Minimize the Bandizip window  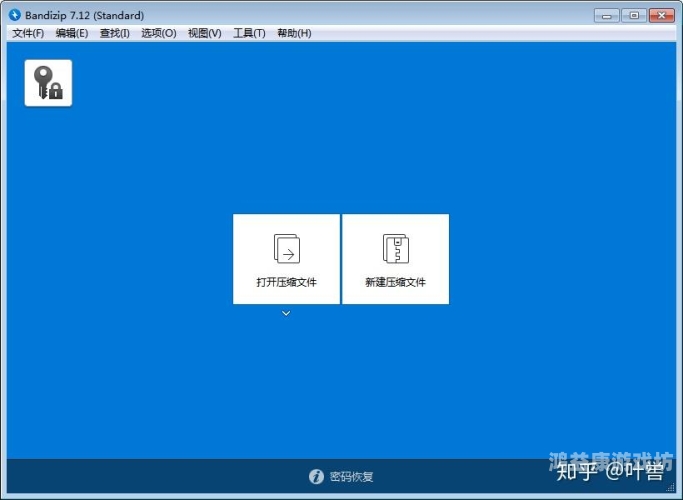point(606,16)
